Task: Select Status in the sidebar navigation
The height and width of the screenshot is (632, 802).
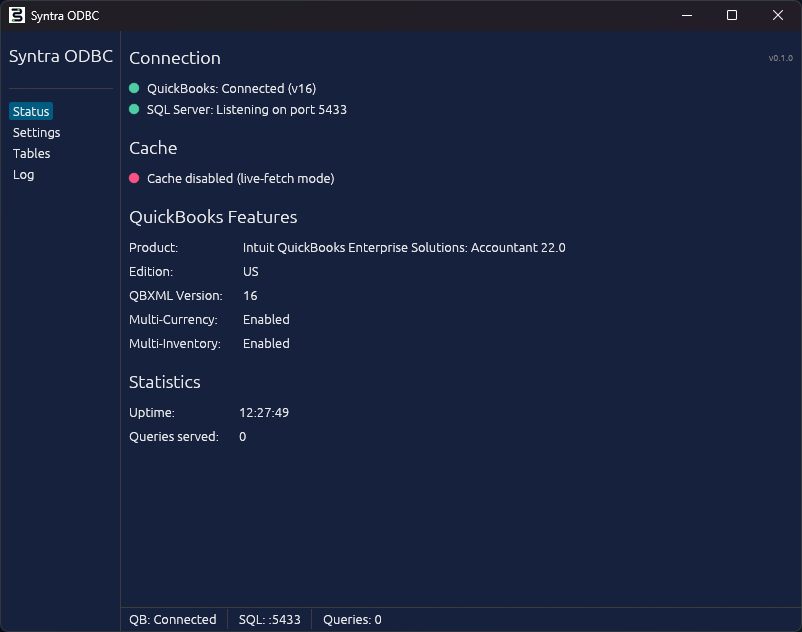Action: tap(30, 111)
